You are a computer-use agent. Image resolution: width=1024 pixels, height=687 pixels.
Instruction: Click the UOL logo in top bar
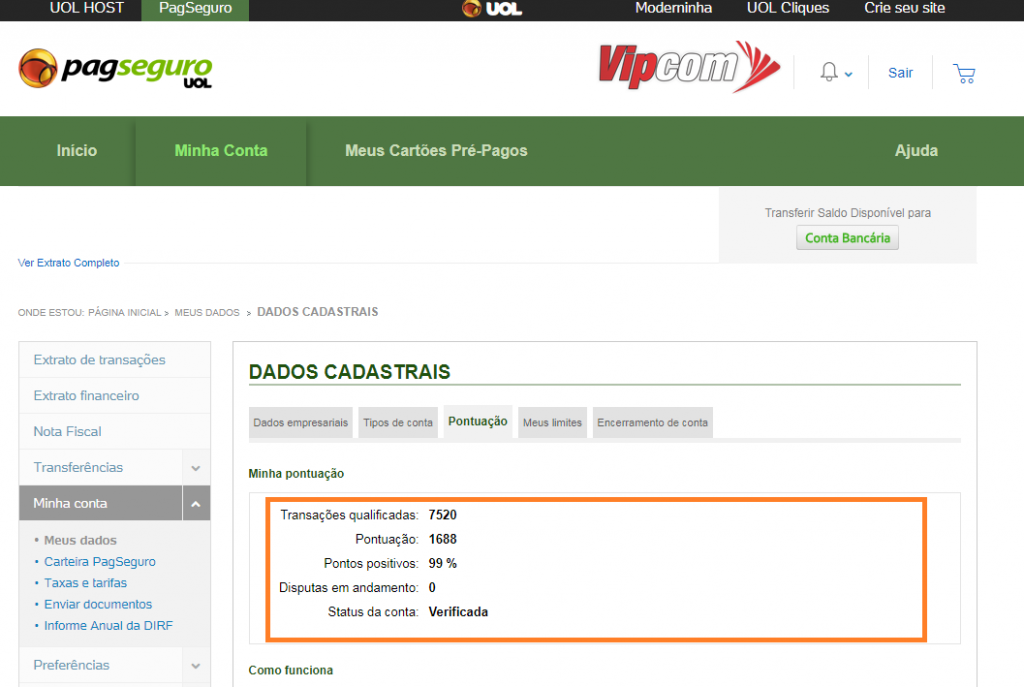(x=492, y=8)
